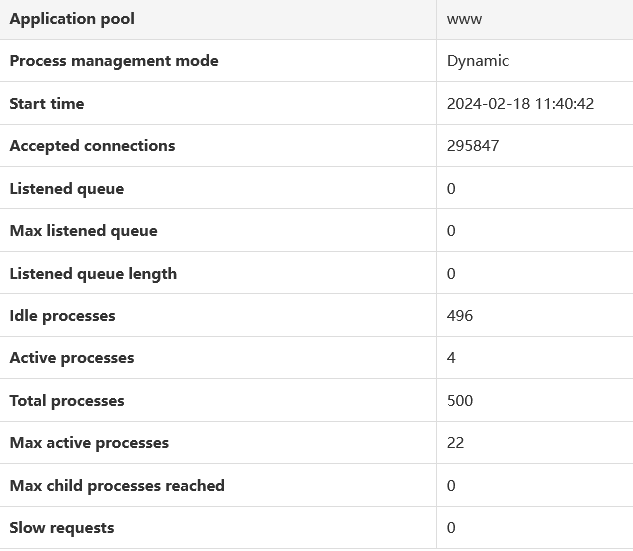Click the Listened queue label
Viewport: 633px width, 551px height.
point(67,189)
